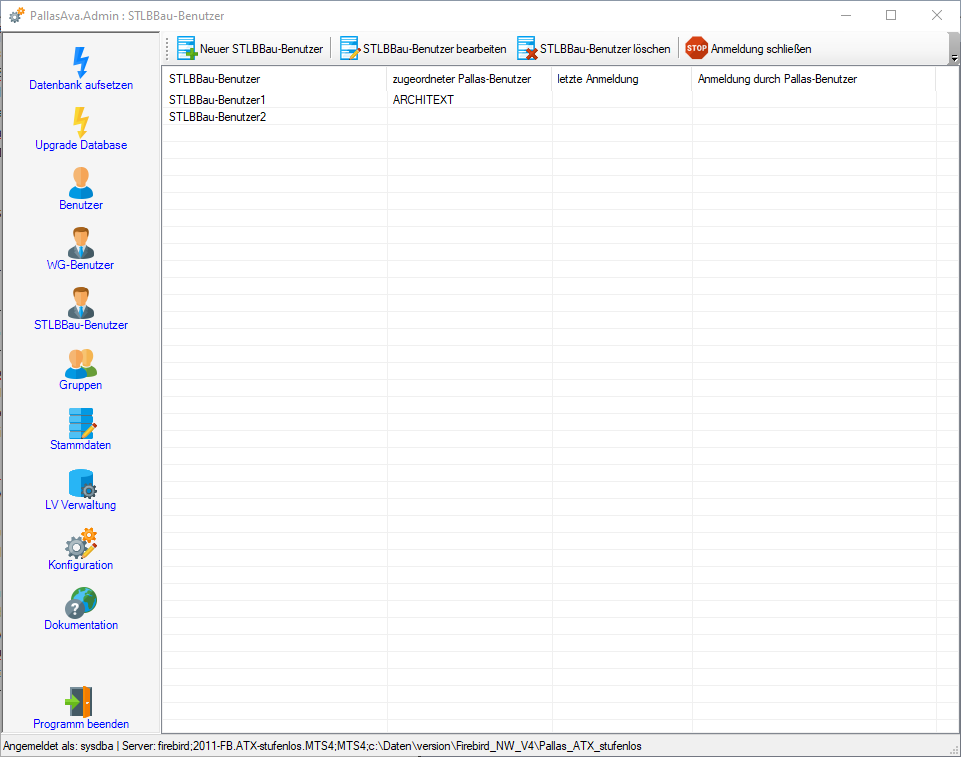Click the red STOP icon
This screenshot has width=961, height=757.
click(696, 48)
